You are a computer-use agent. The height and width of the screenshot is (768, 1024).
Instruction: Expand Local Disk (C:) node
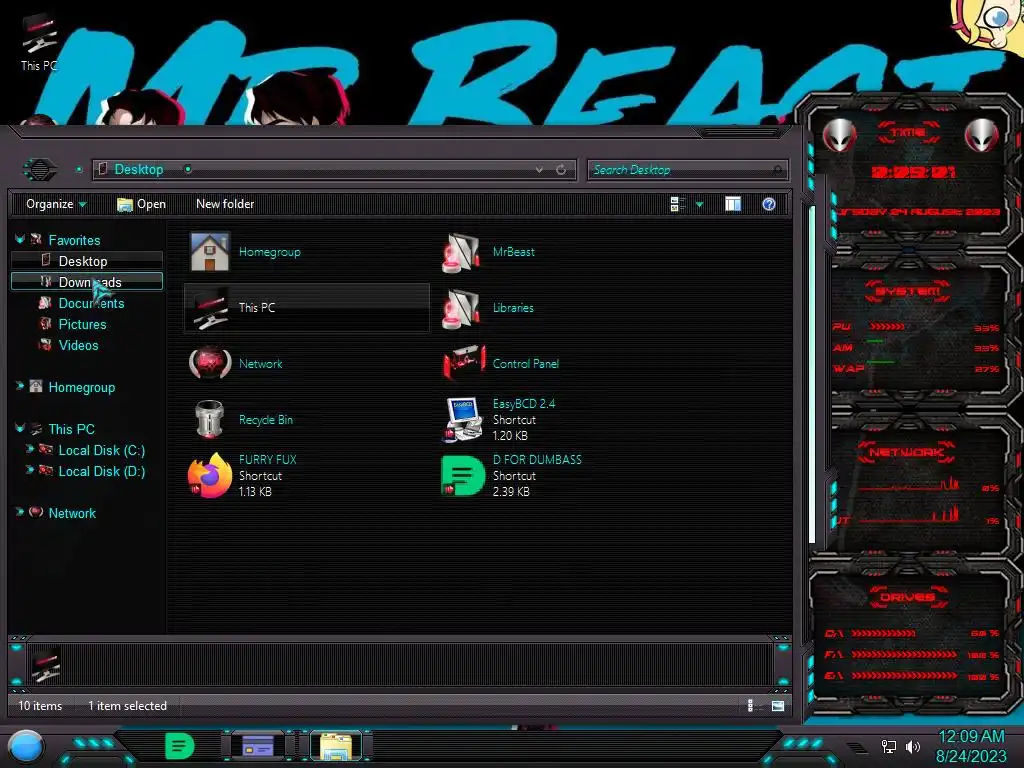pyautogui.click(x=29, y=449)
